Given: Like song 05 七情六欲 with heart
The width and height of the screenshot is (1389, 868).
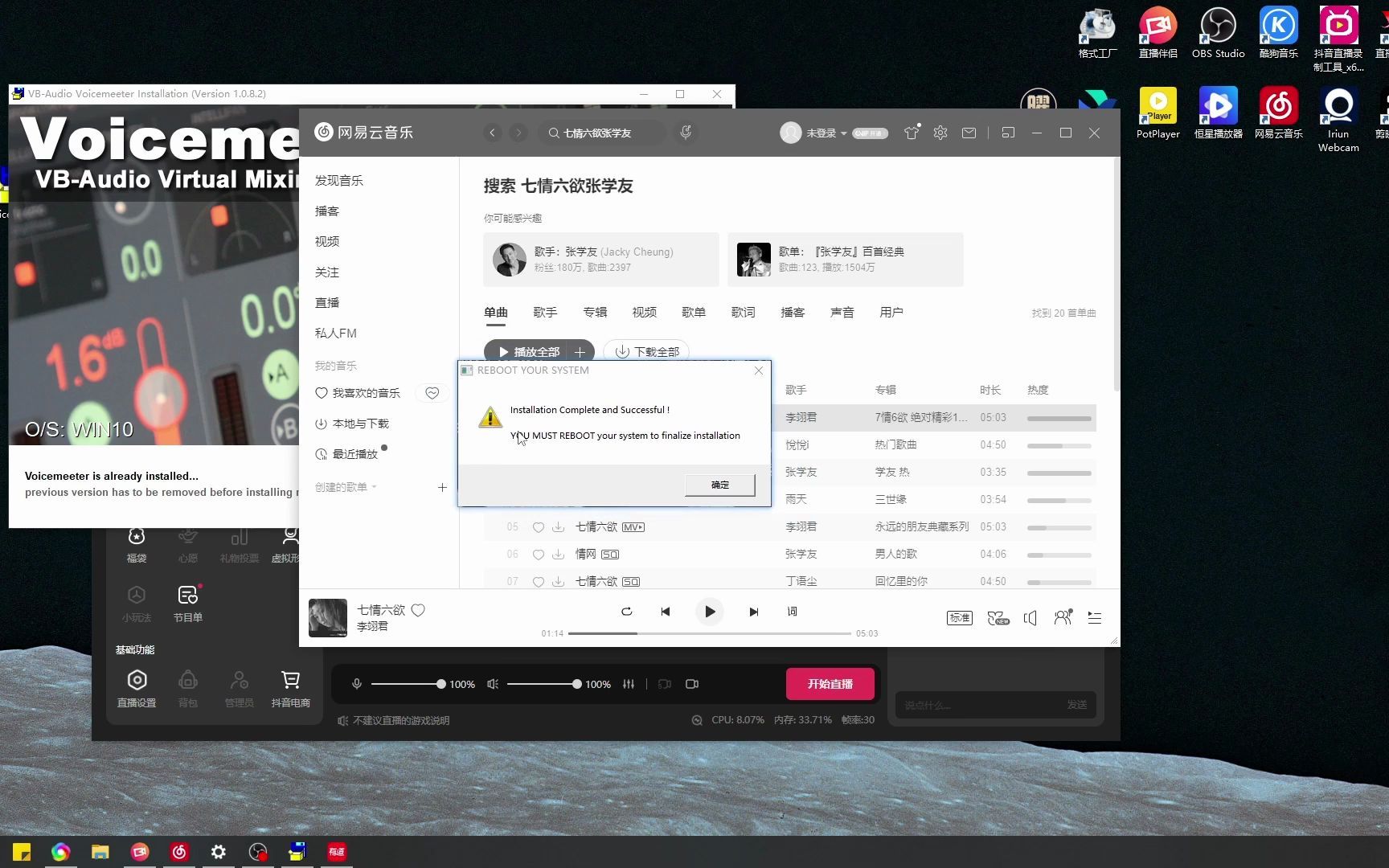Looking at the screenshot, I should pyautogui.click(x=539, y=527).
